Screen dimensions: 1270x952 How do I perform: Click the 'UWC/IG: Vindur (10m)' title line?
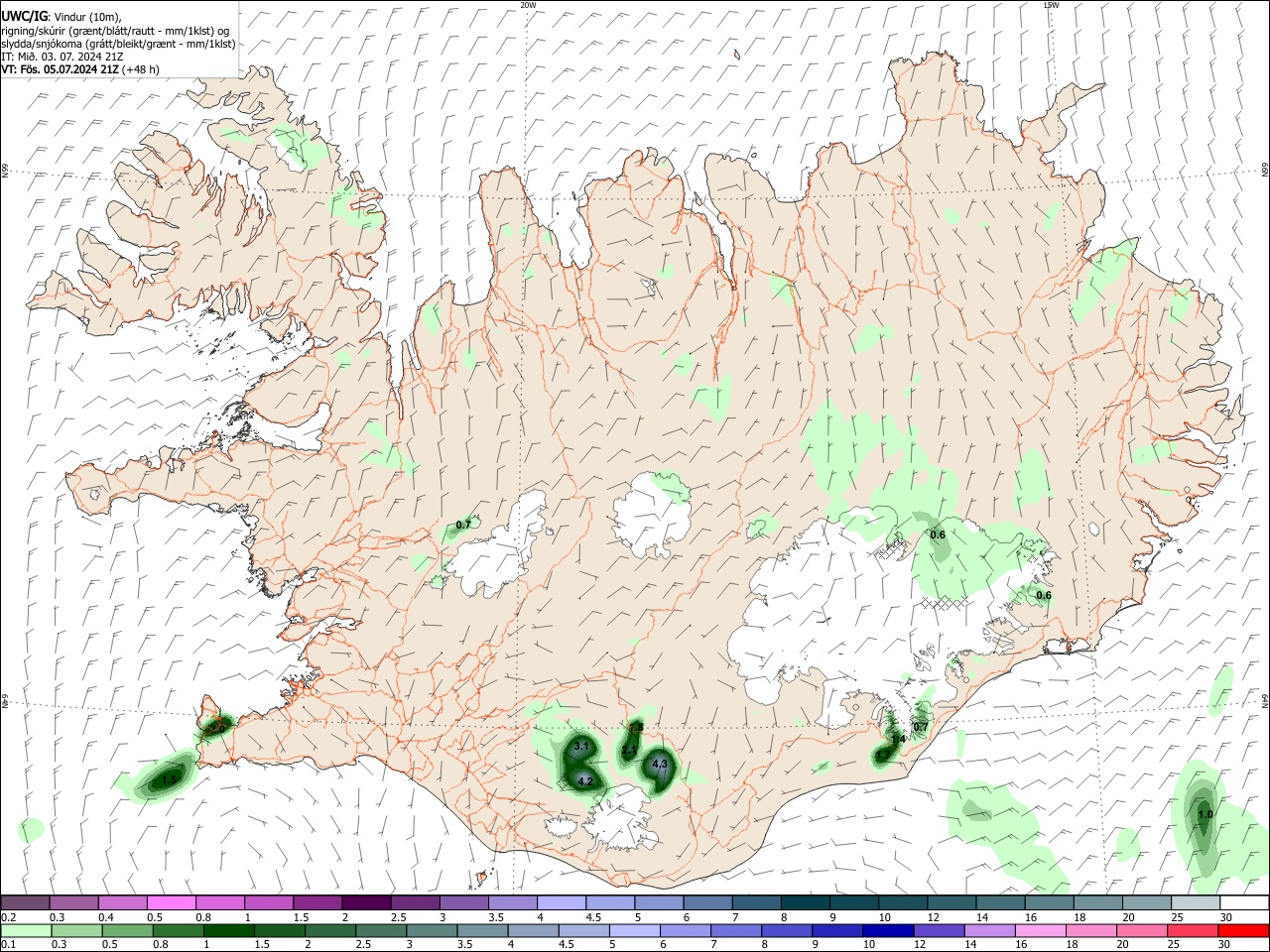[x=62, y=17]
